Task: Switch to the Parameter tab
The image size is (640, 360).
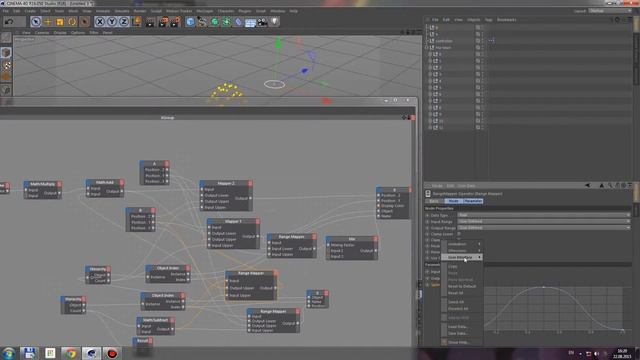Action: pos(473,201)
